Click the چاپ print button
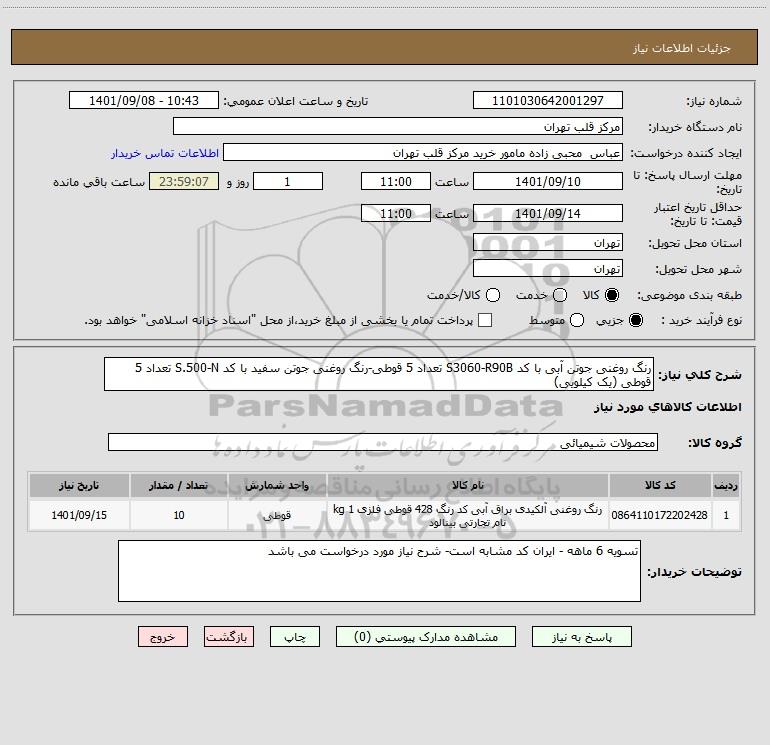The width and height of the screenshot is (770, 745). coord(295,637)
